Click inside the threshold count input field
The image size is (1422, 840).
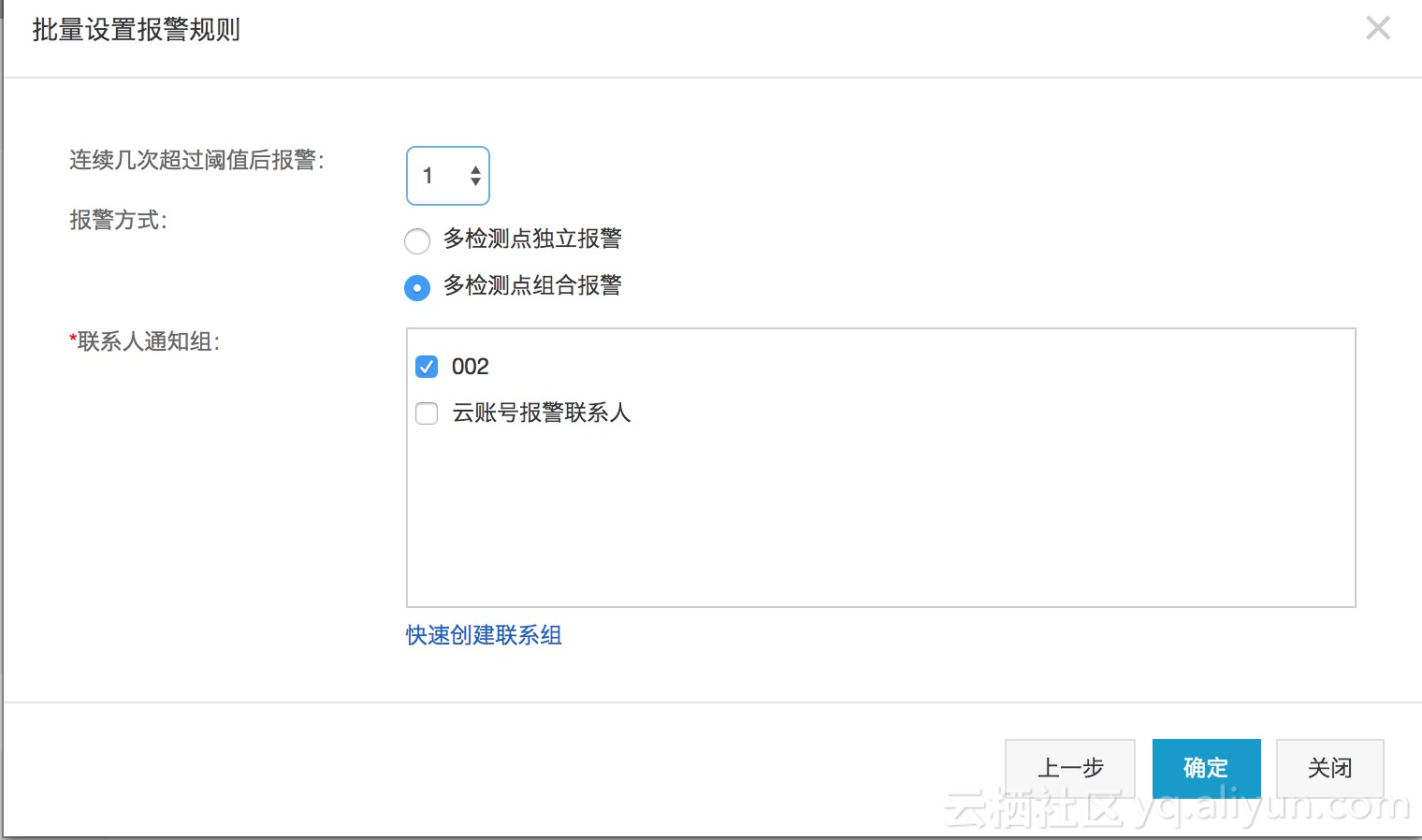click(440, 175)
